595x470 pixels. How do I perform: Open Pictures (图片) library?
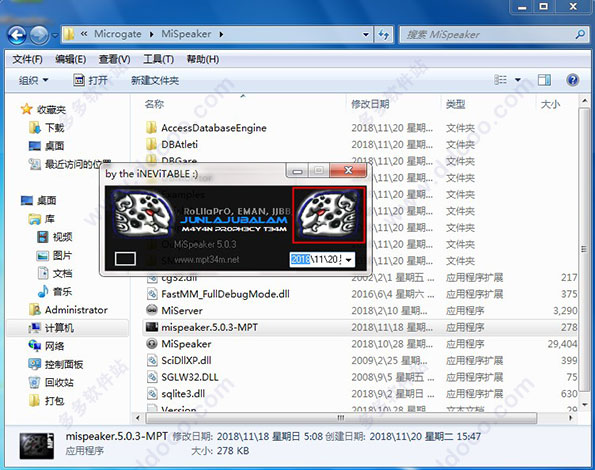pyautogui.click(x=54, y=255)
